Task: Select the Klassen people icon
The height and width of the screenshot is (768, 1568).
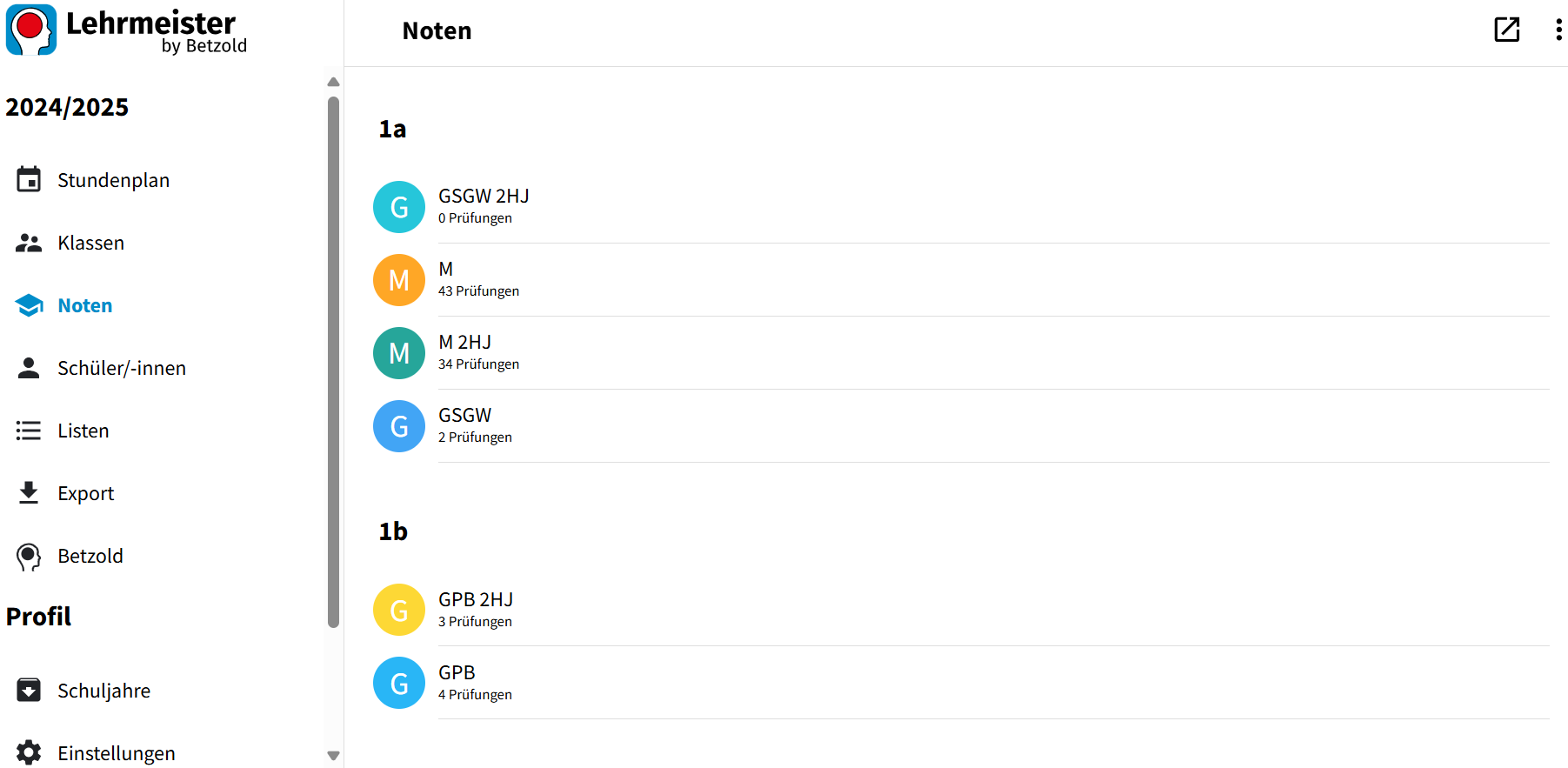Action: 29,243
